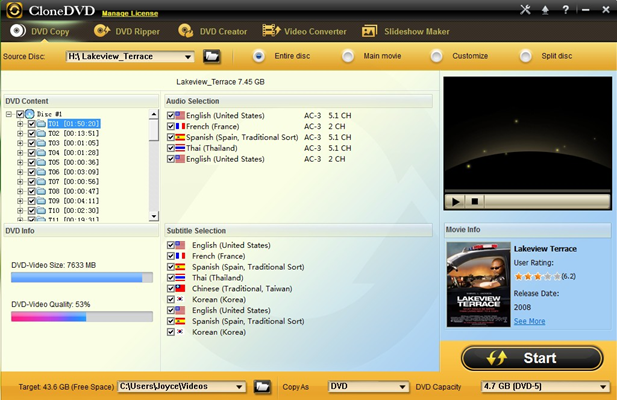Click the CloneDVD logo icon

pyautogui.click(x=14, y=10)
